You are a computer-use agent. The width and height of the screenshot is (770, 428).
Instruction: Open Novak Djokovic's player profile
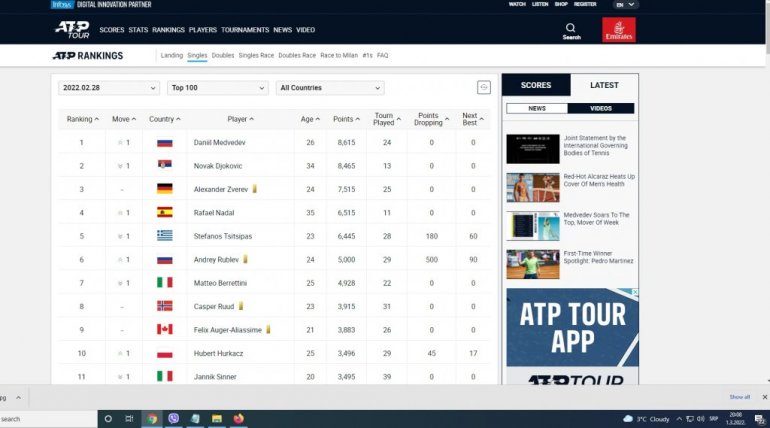pos(220,166)
